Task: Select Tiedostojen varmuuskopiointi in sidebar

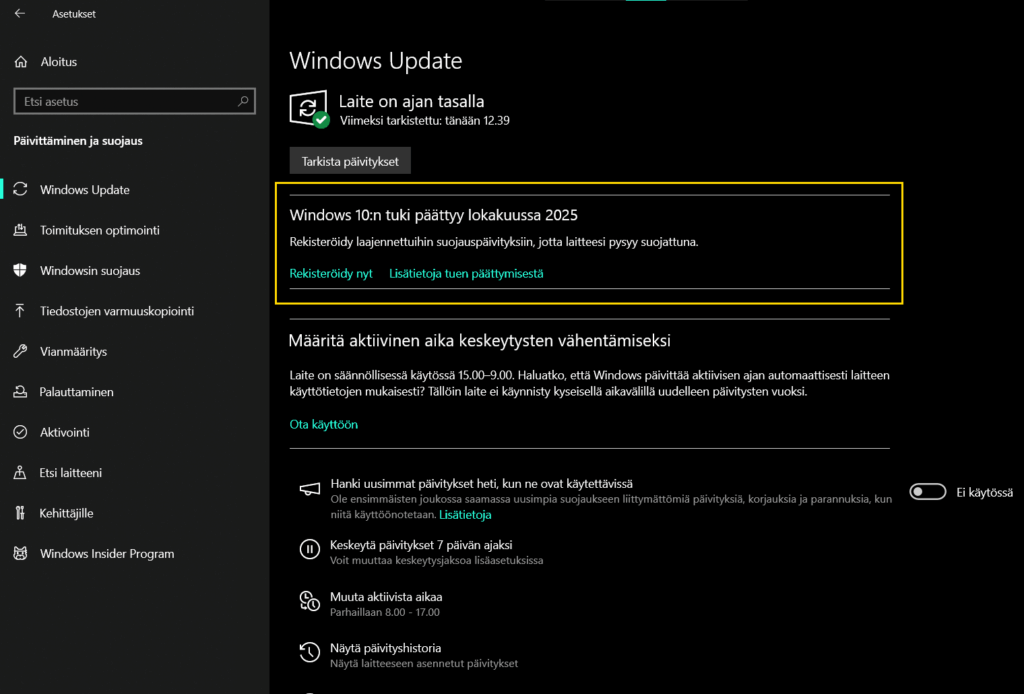Action: coord(116,312)
